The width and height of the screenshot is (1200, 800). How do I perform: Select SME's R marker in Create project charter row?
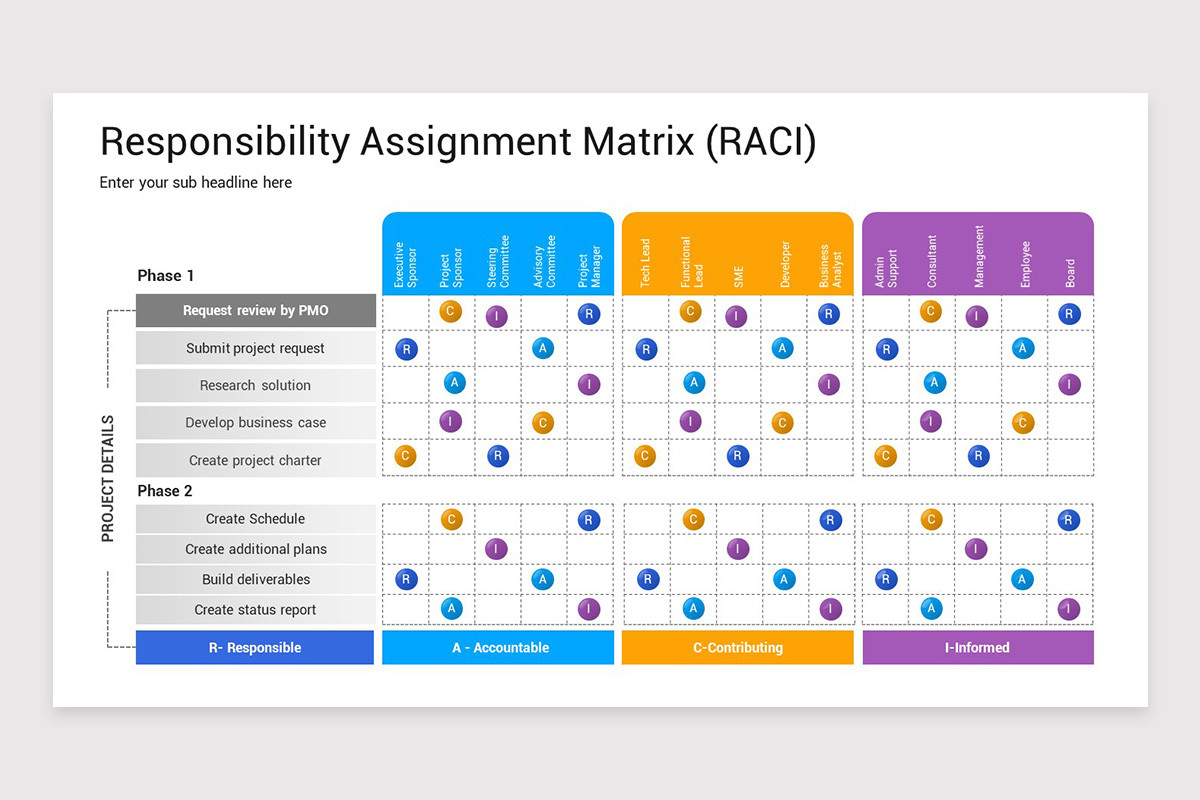click(737, 456)
